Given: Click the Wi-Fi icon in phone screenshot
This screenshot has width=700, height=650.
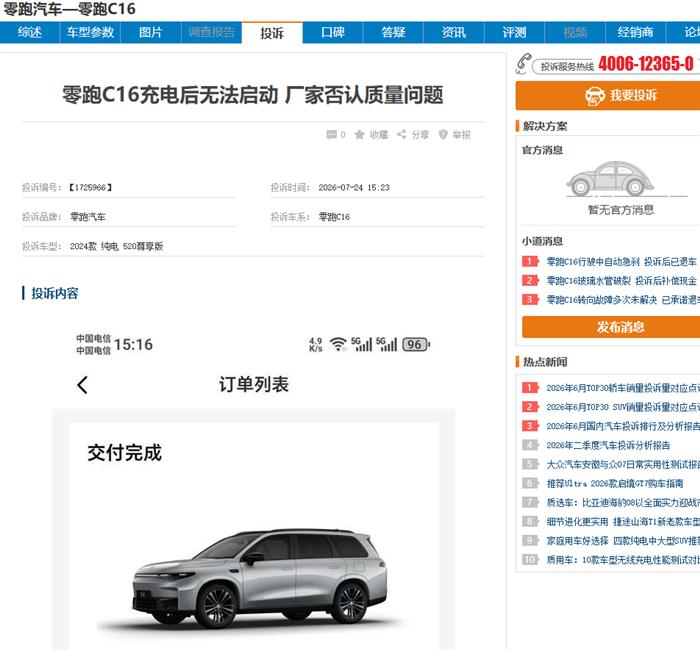Looking at the screenshot, I should pyautogui.click(x=338, y=344).
